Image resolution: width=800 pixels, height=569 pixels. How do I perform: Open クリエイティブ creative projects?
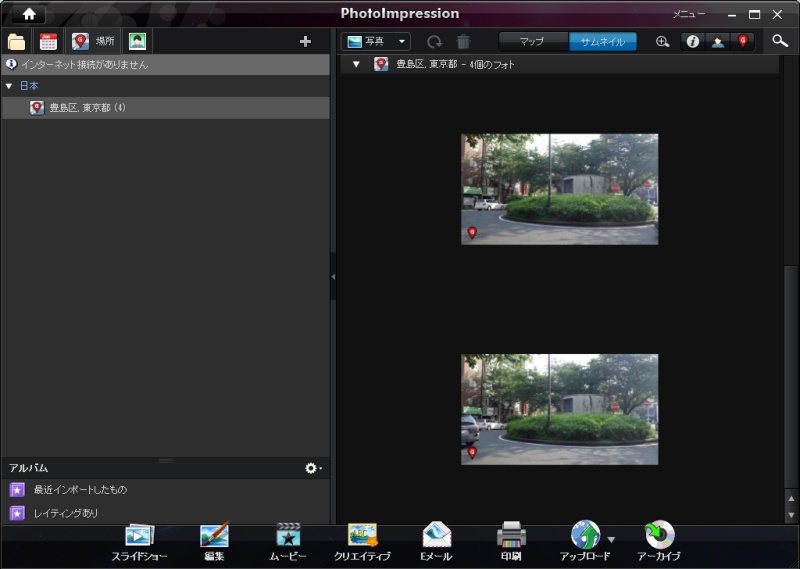pyautogui.click(x=362, y=541)
